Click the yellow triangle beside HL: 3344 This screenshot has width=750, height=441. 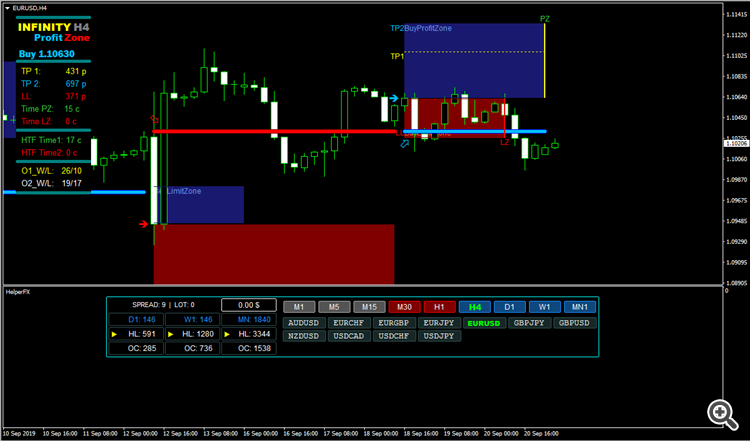(227, 334)
